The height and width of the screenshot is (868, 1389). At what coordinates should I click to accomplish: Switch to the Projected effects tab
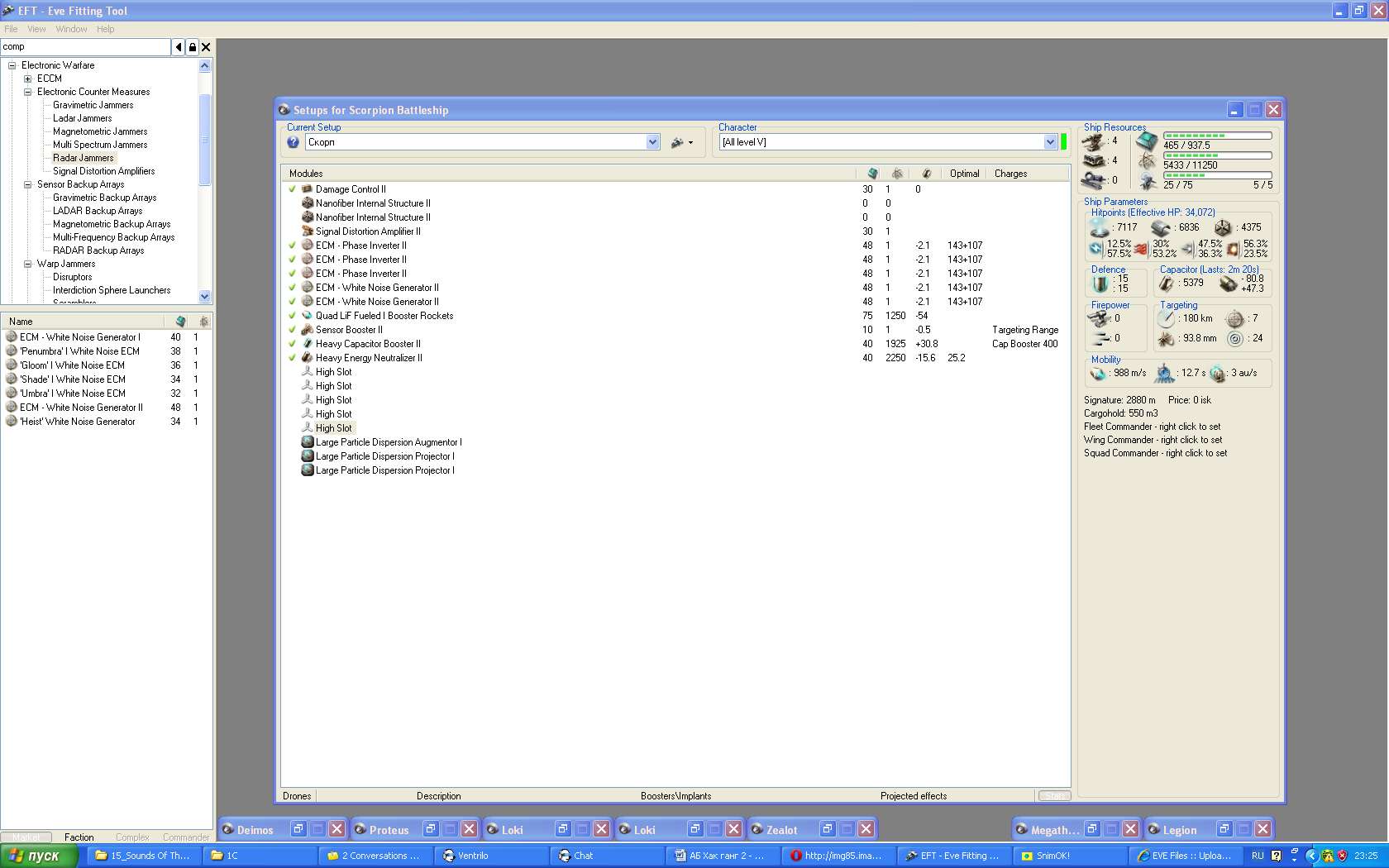click(914, 796)
